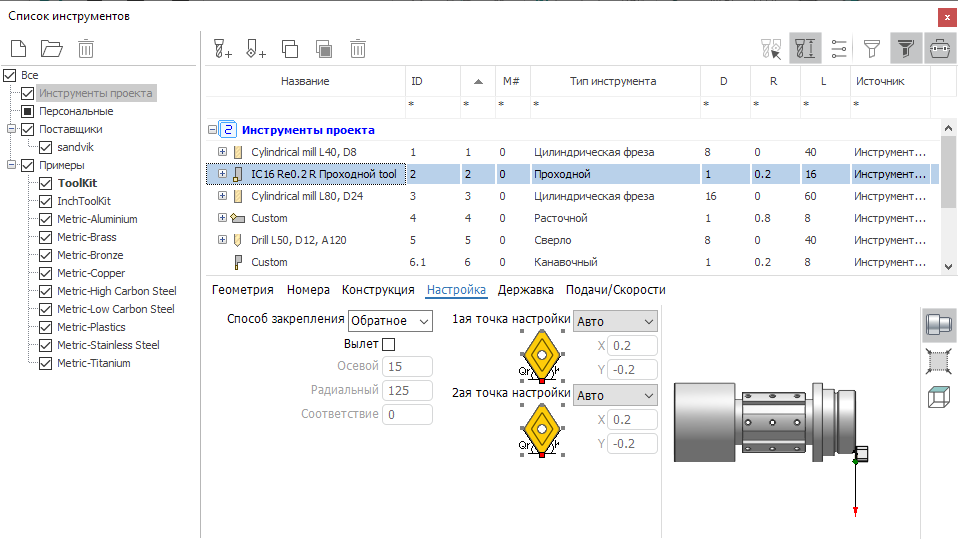Click the holder 3D view icon beside preview

[x=938, y=325]
